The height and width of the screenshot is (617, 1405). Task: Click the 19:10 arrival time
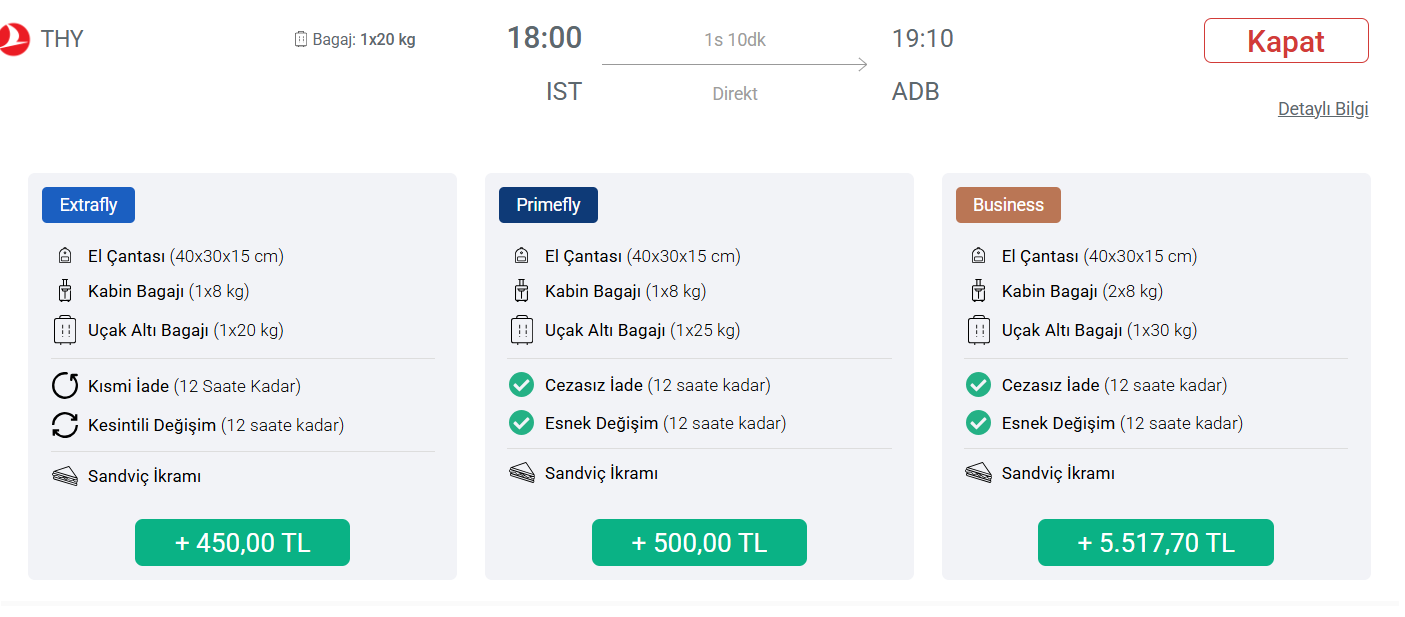point(922,39)
